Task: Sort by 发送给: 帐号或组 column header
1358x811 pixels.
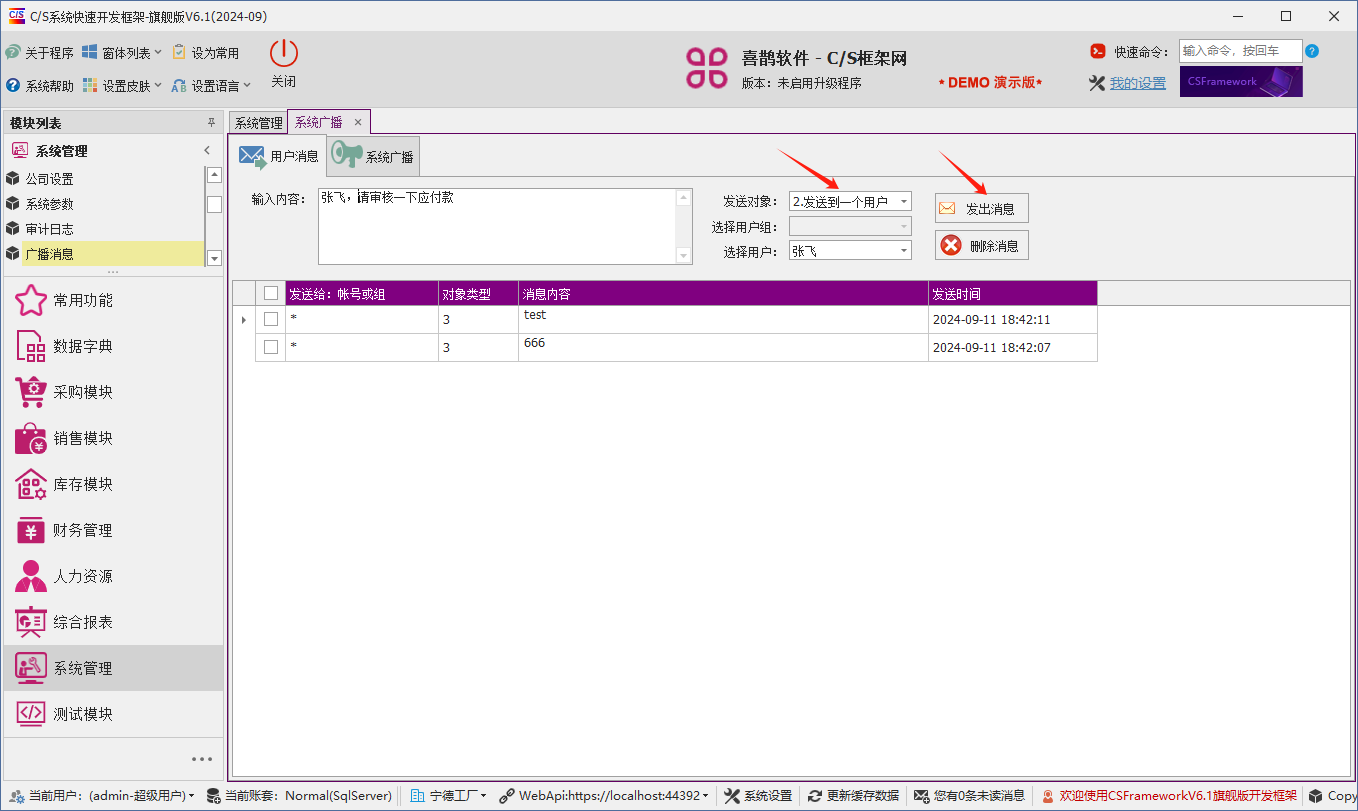Action: [x=362, y=294]
